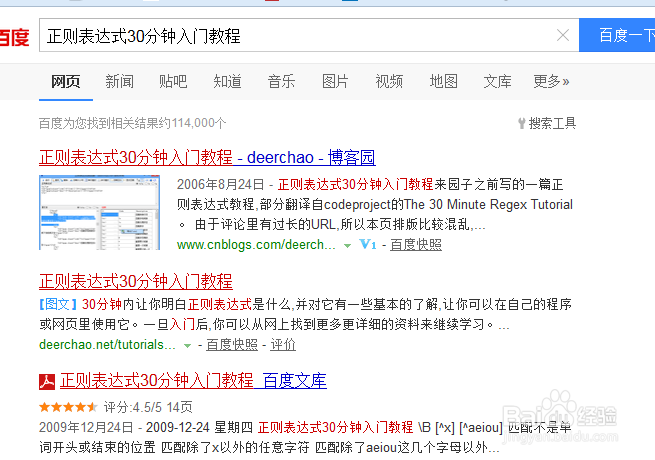Select the 知道 tab
655x460 pixels.
(227, 81)
